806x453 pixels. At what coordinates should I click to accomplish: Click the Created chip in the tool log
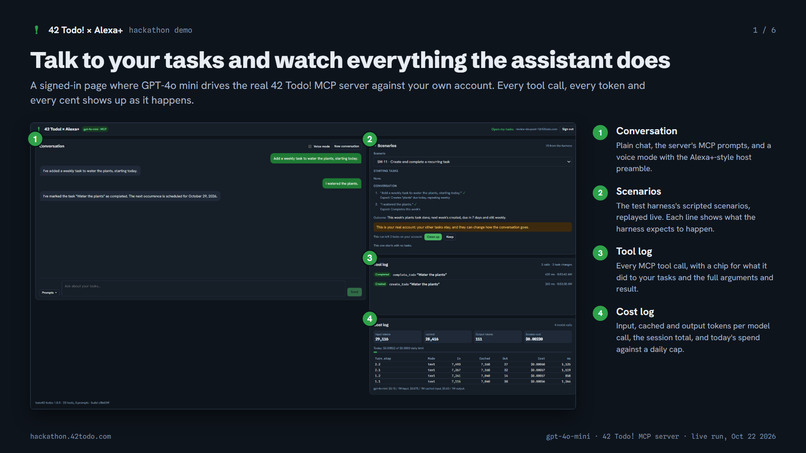pyautogui.click(x=380, y=284)
